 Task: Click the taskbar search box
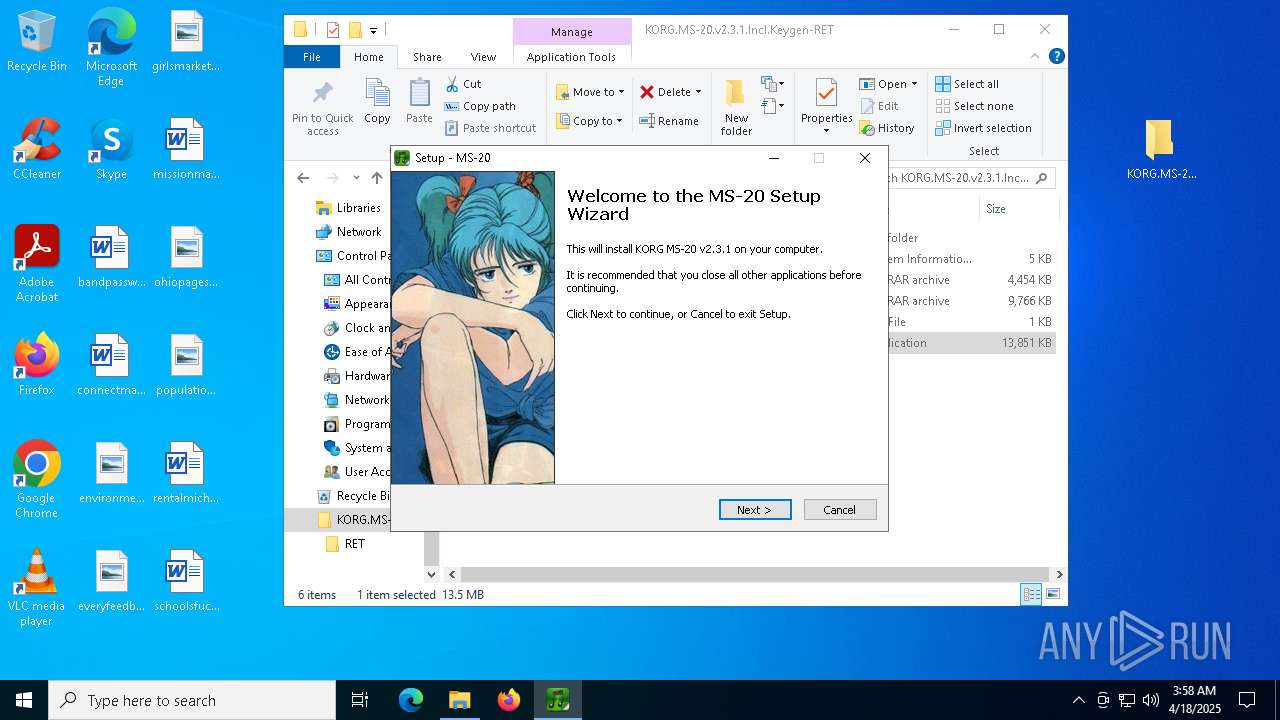[x=192, y=700]
